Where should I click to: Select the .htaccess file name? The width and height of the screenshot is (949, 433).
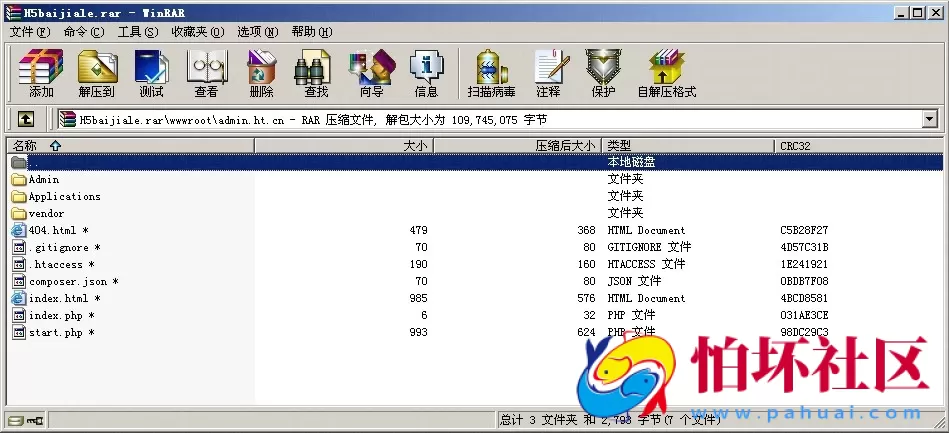tap(62, 264)
